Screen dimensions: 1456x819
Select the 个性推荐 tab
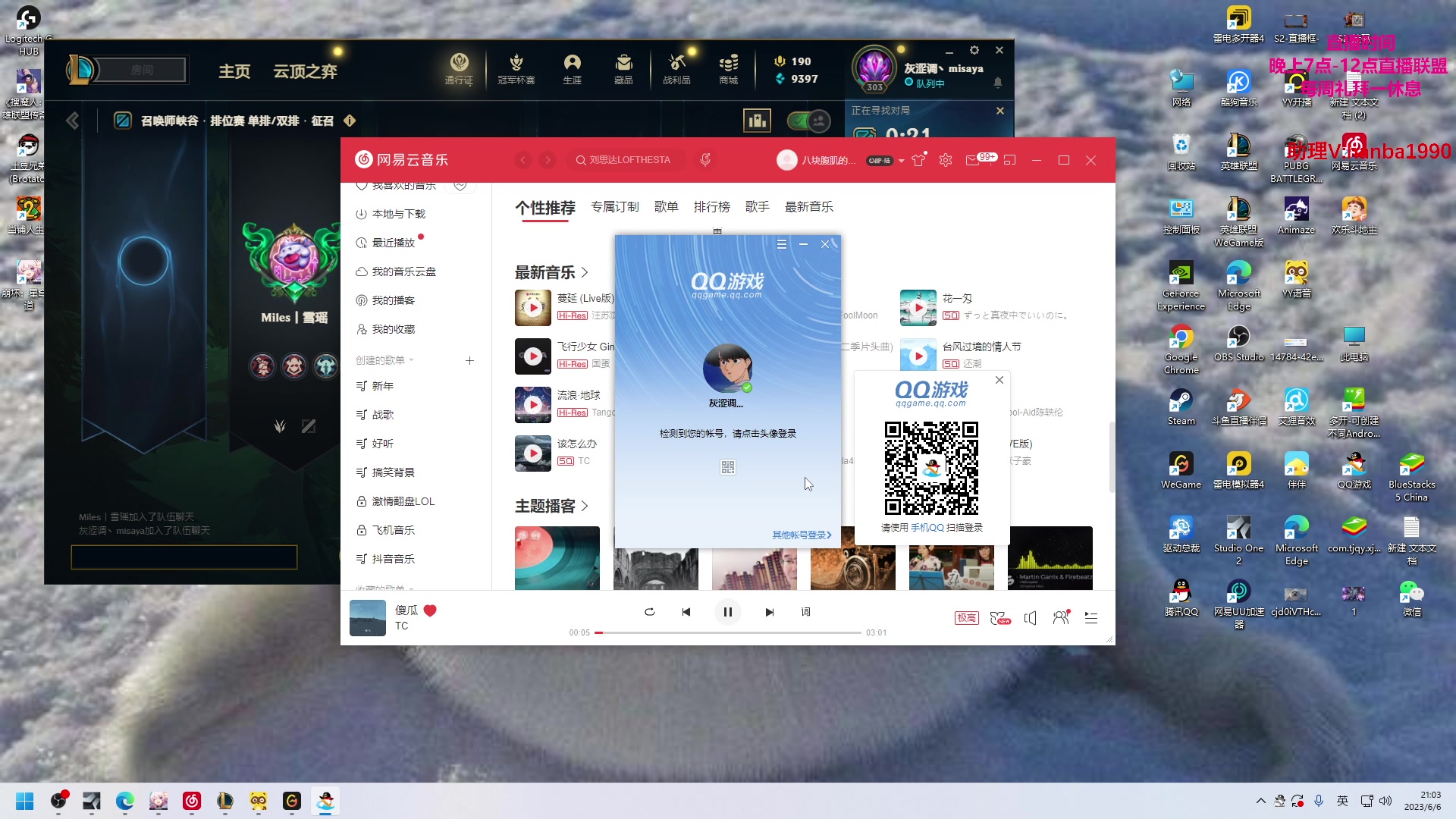(545, 208)
